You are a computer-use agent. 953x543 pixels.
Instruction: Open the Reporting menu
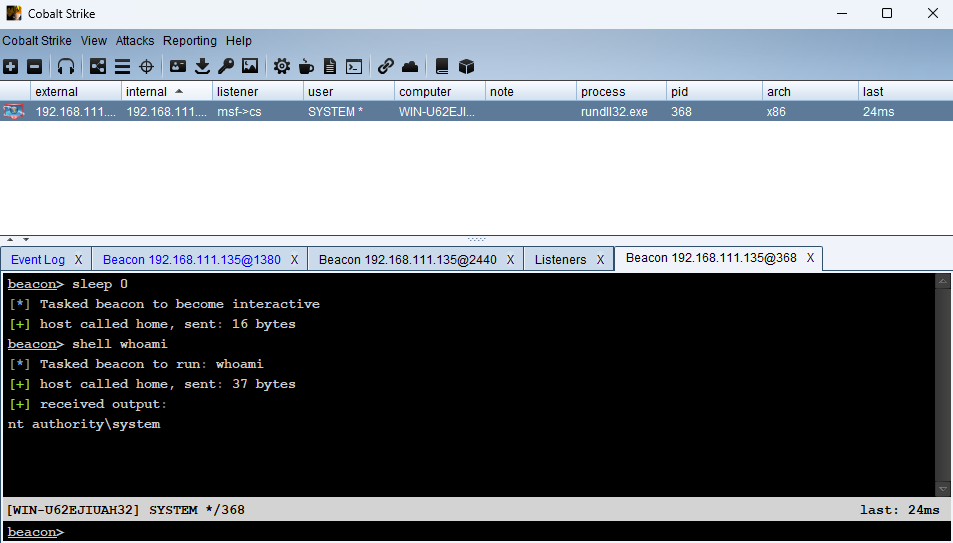pyautogui.click(x=190, y=41)
